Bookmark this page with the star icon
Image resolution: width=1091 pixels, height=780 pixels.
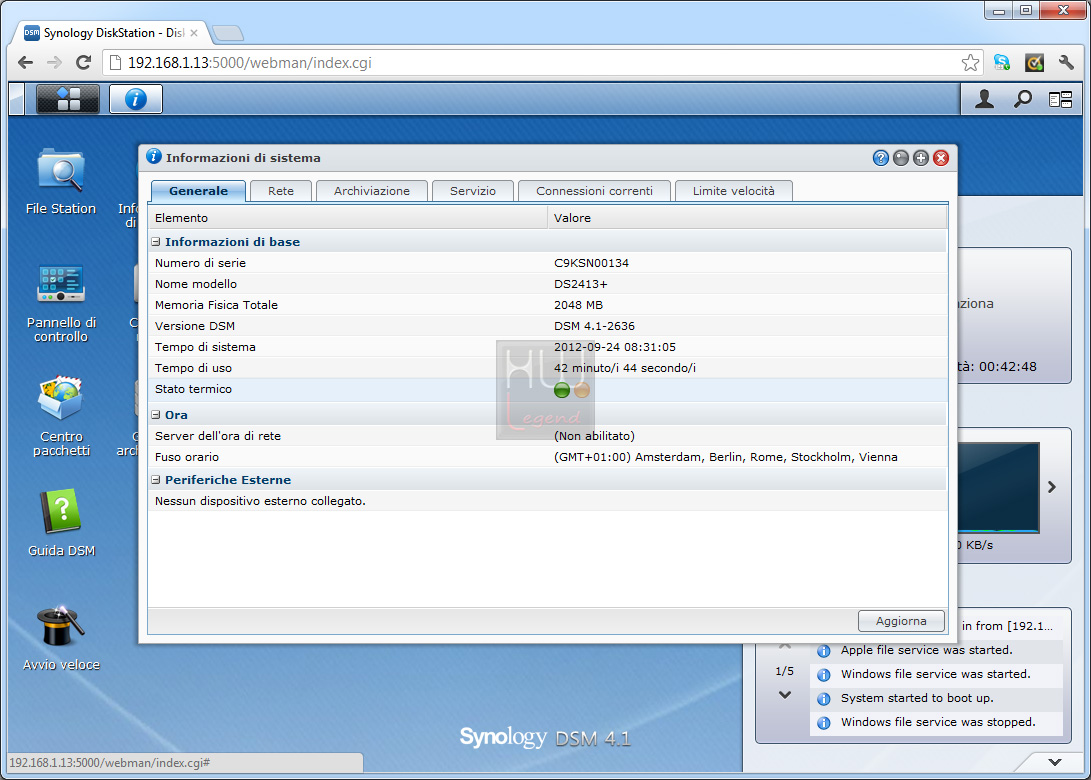970,63
